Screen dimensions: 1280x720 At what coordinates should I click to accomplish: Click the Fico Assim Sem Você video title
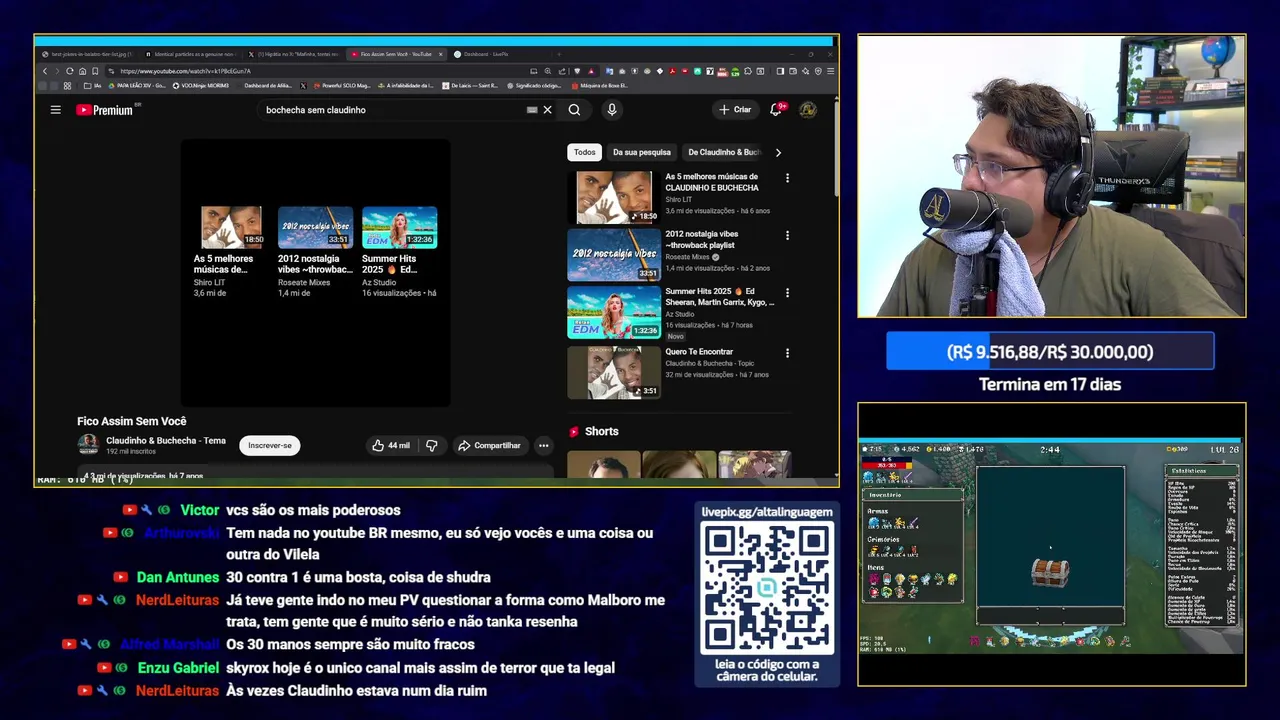[x=132, y=421]
